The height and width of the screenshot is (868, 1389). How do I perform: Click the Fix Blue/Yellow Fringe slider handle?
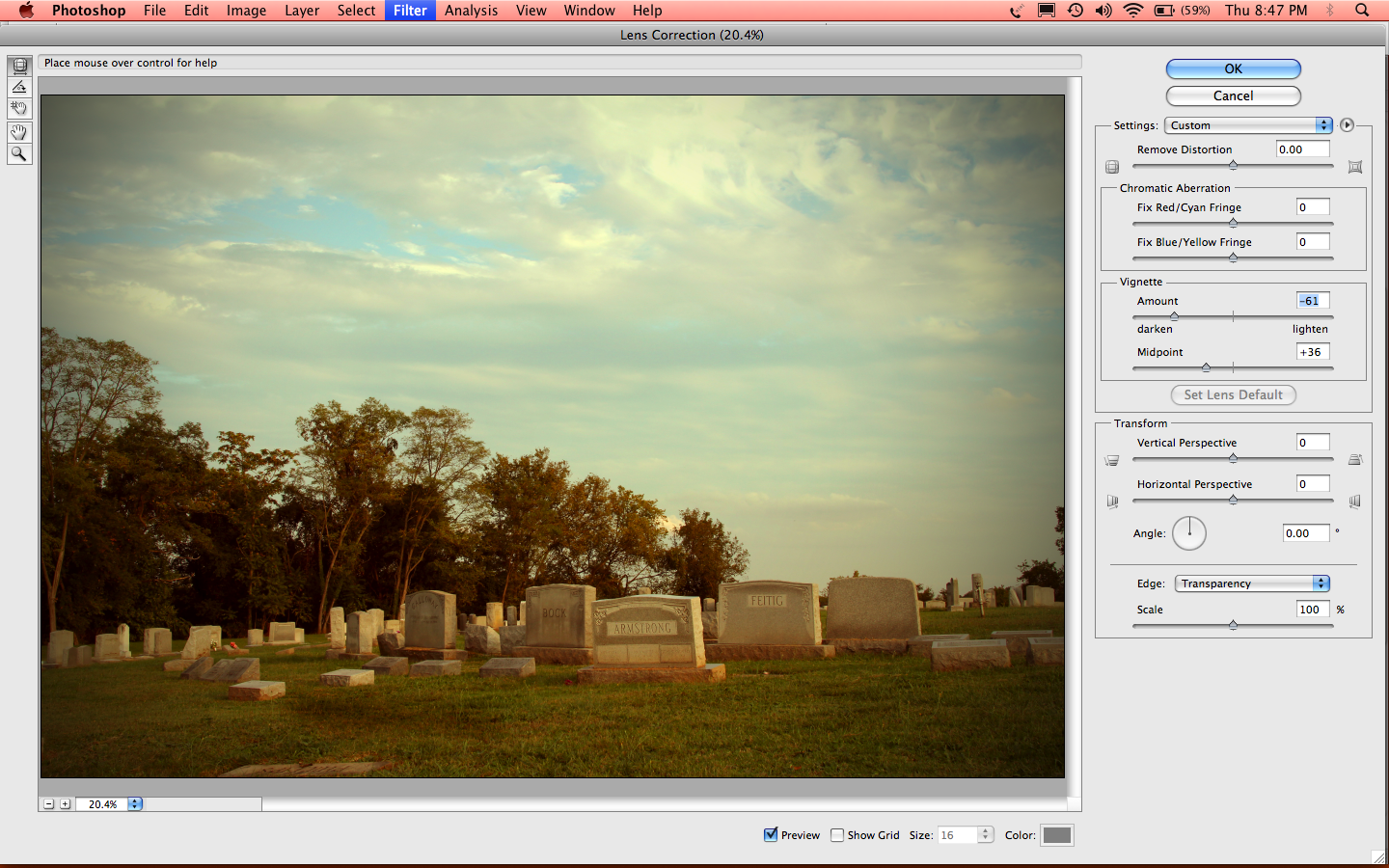pyautogui.click(x=1233, y=258)
